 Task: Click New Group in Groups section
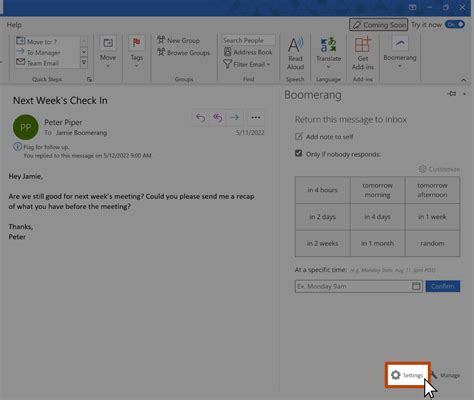(x=179, y=40)
